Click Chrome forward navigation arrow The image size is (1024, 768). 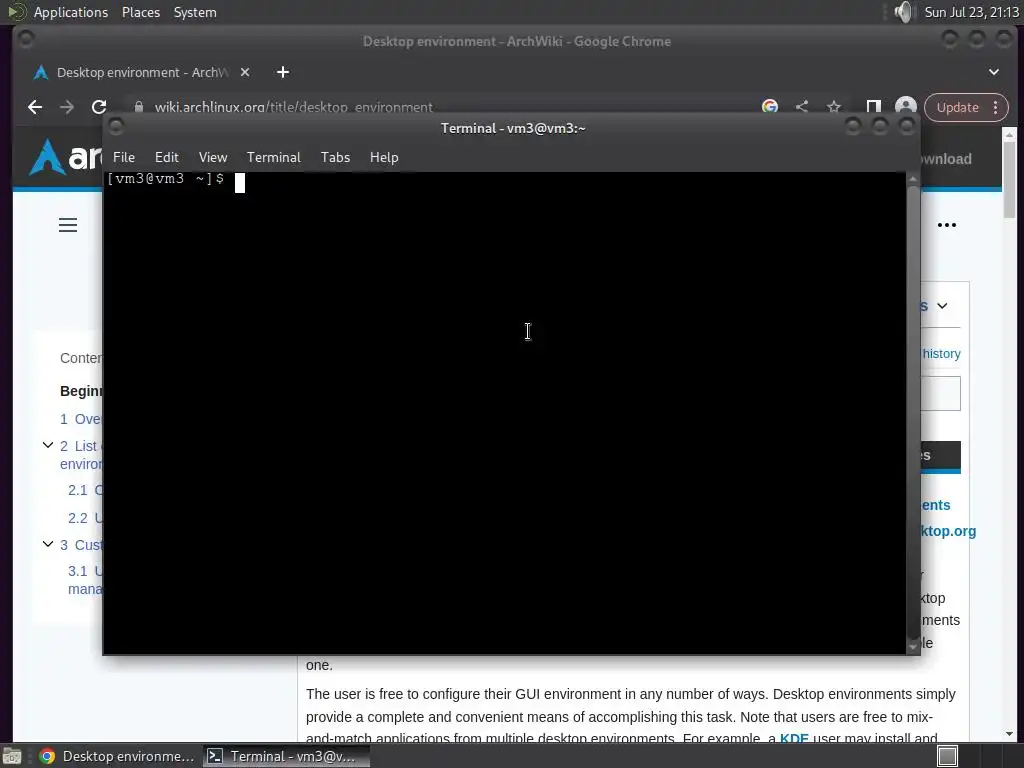click(x=67, y=107)
